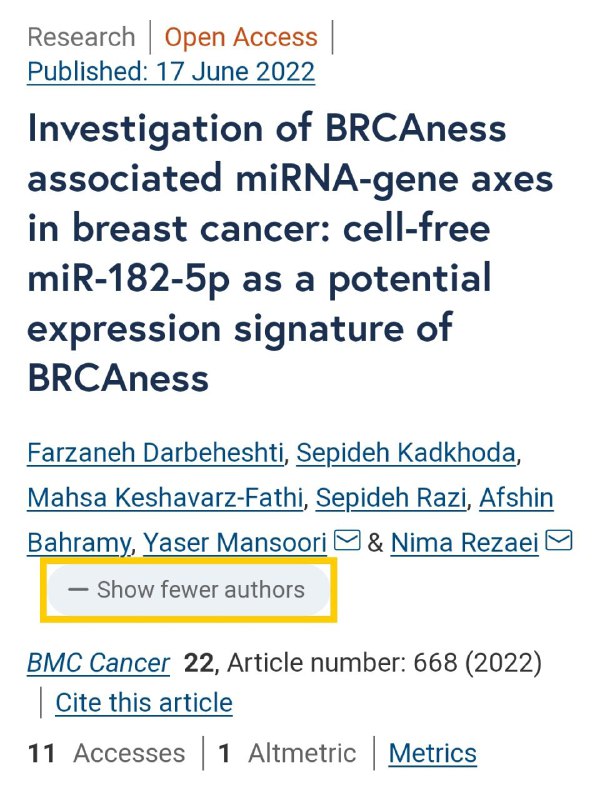Click the Research article type label
Screen dimensions: 600x800
(x=82, y=37)
